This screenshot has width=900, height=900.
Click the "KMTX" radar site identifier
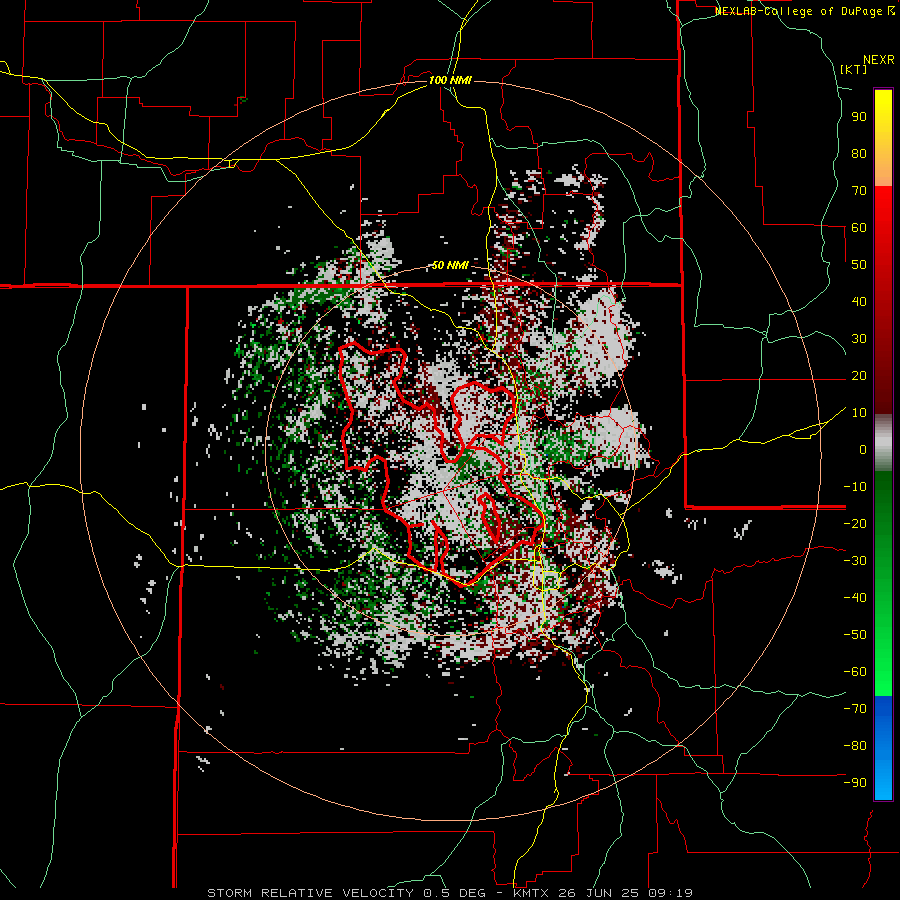click(529, 893)
